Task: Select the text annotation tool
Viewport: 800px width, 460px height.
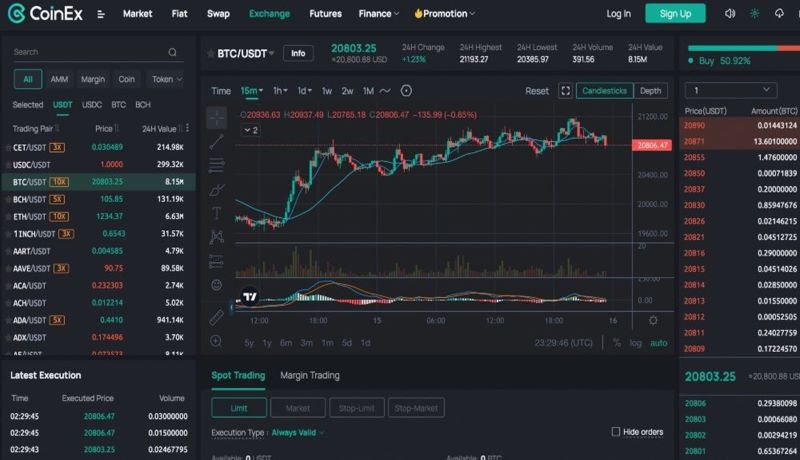Action: point(216,213)
